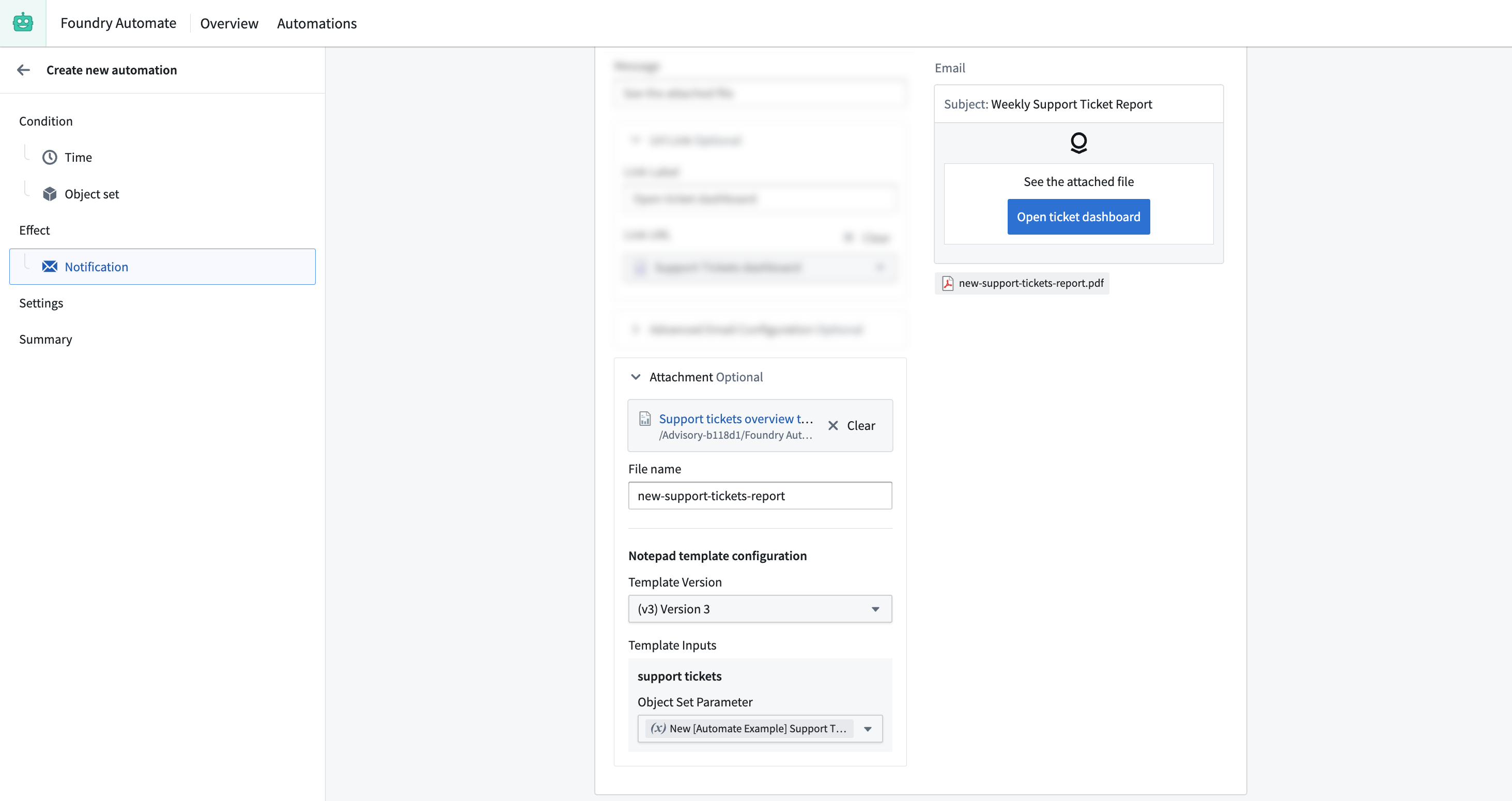Clear the support tickets attachment
This screenshot has height=801, width=1512.
coord(851,425)
